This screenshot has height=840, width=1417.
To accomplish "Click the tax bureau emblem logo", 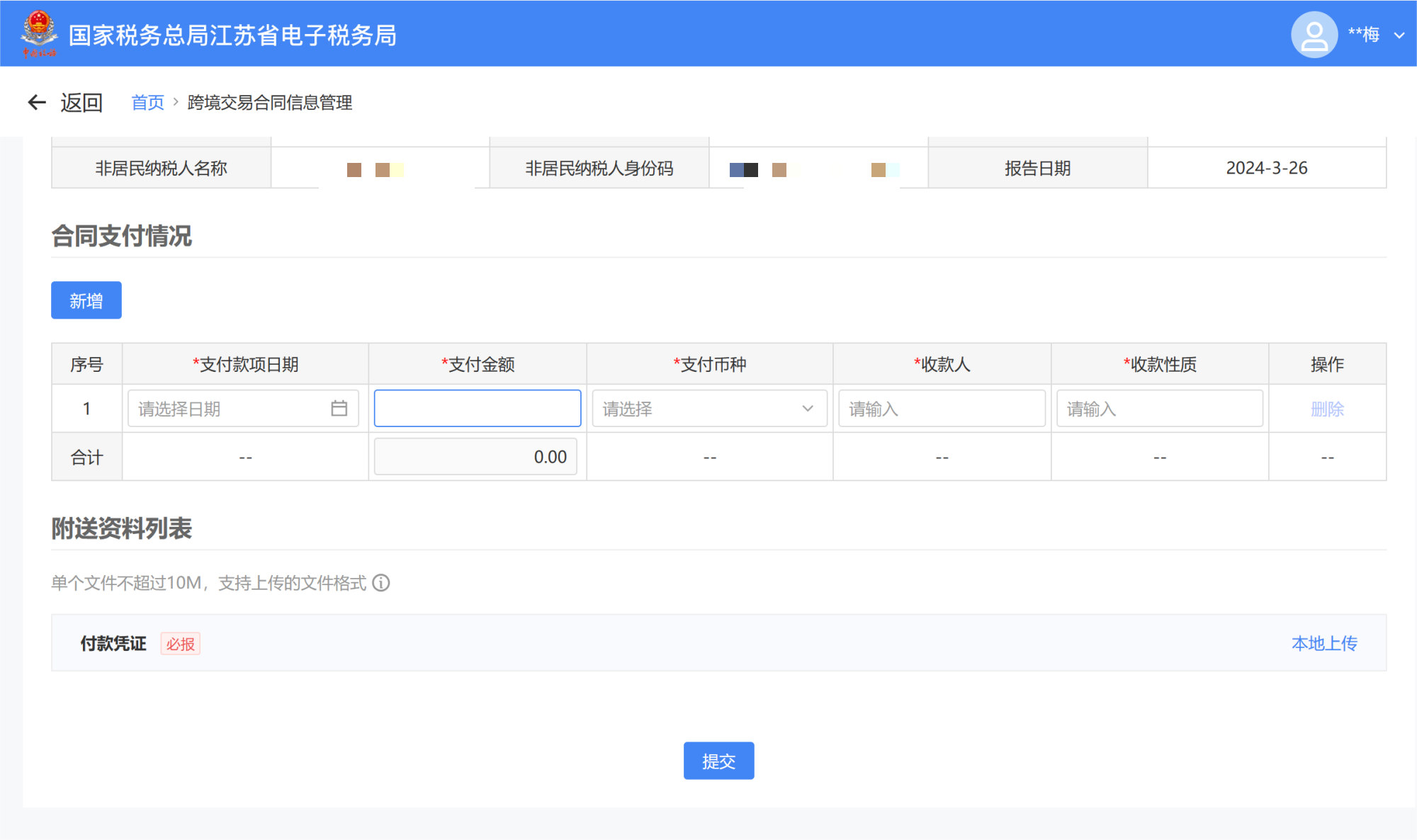I will point(39,33).
